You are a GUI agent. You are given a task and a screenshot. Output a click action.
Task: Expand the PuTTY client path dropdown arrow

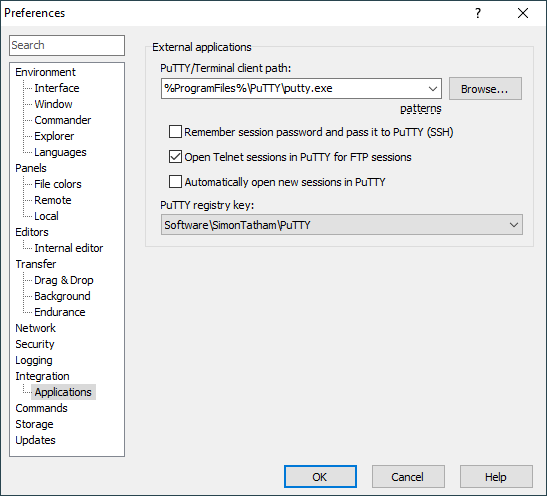(433, 89)
